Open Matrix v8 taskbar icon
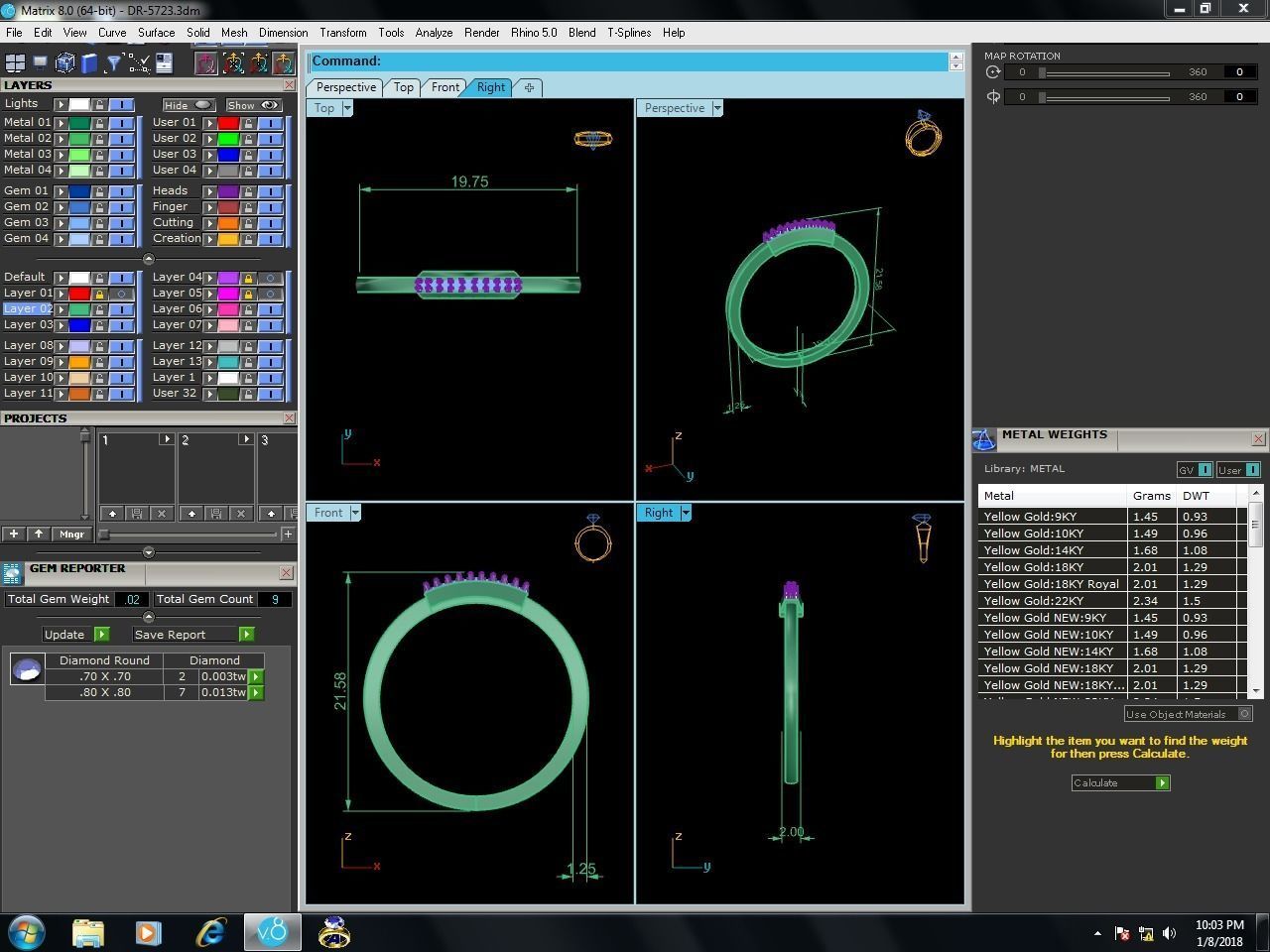This screenshot has width=1270, height=952. pos(272,932)
